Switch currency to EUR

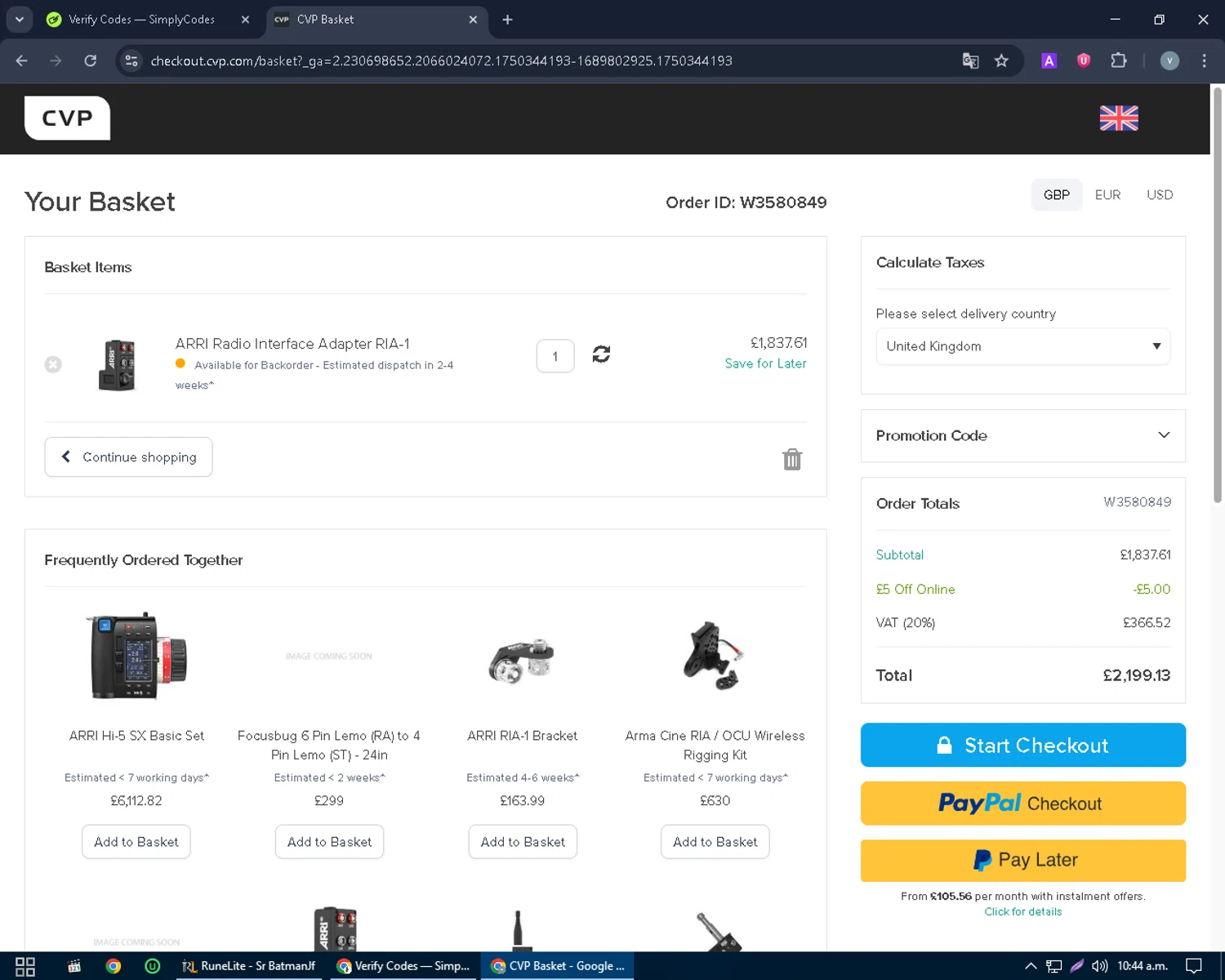[1107, 195]
